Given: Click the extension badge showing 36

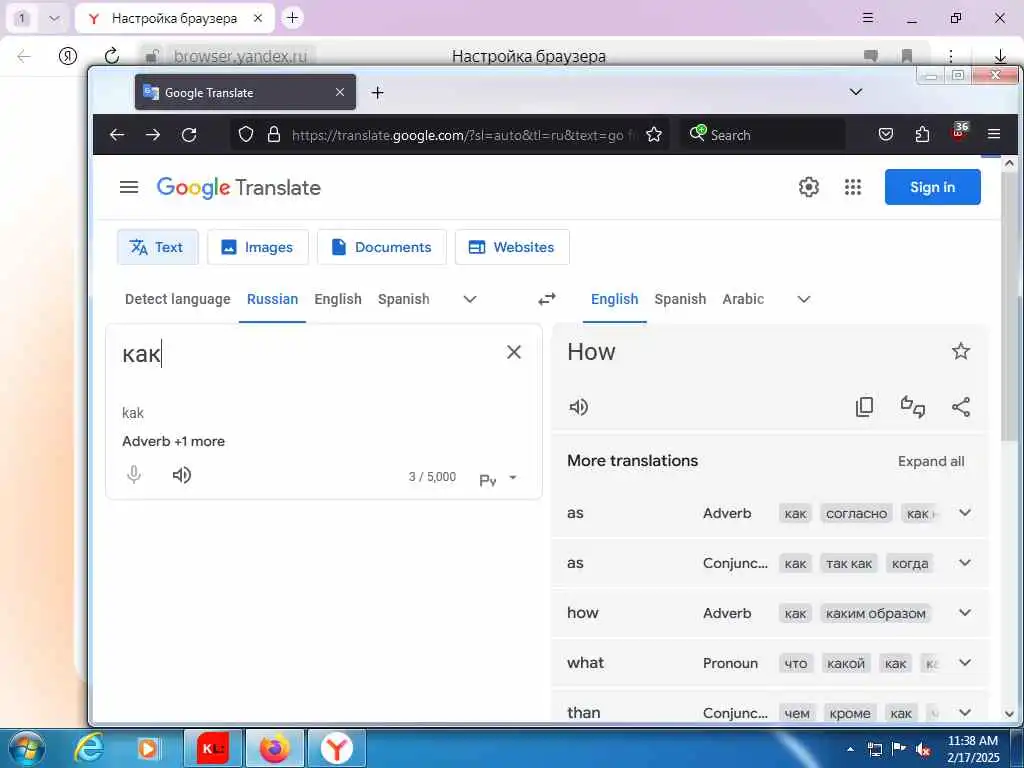Looking at the screenshot, I should click(960, 131).
